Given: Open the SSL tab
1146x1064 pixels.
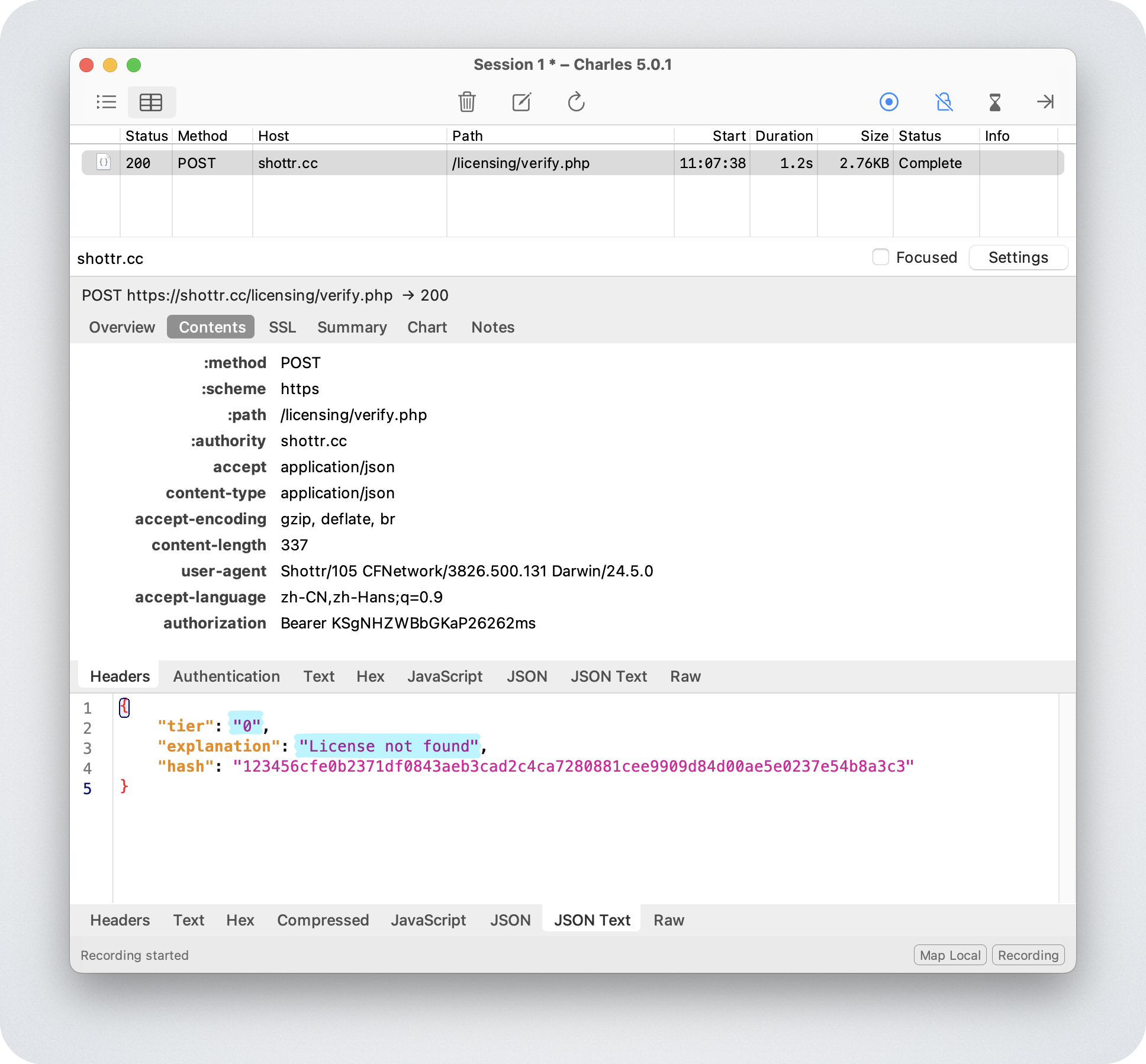Looking at the screenshot, I should pos(282,327).
